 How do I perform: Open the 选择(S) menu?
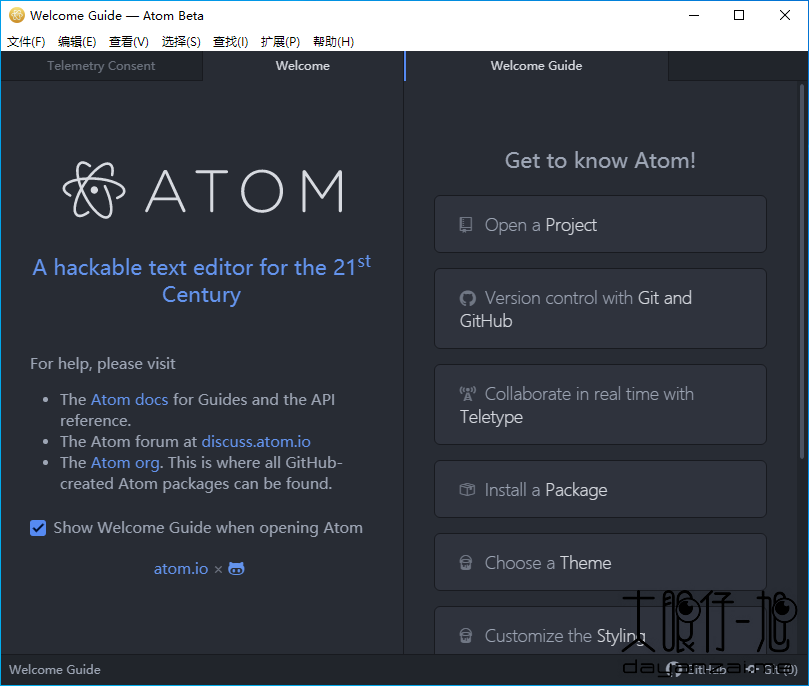(181, 42)
